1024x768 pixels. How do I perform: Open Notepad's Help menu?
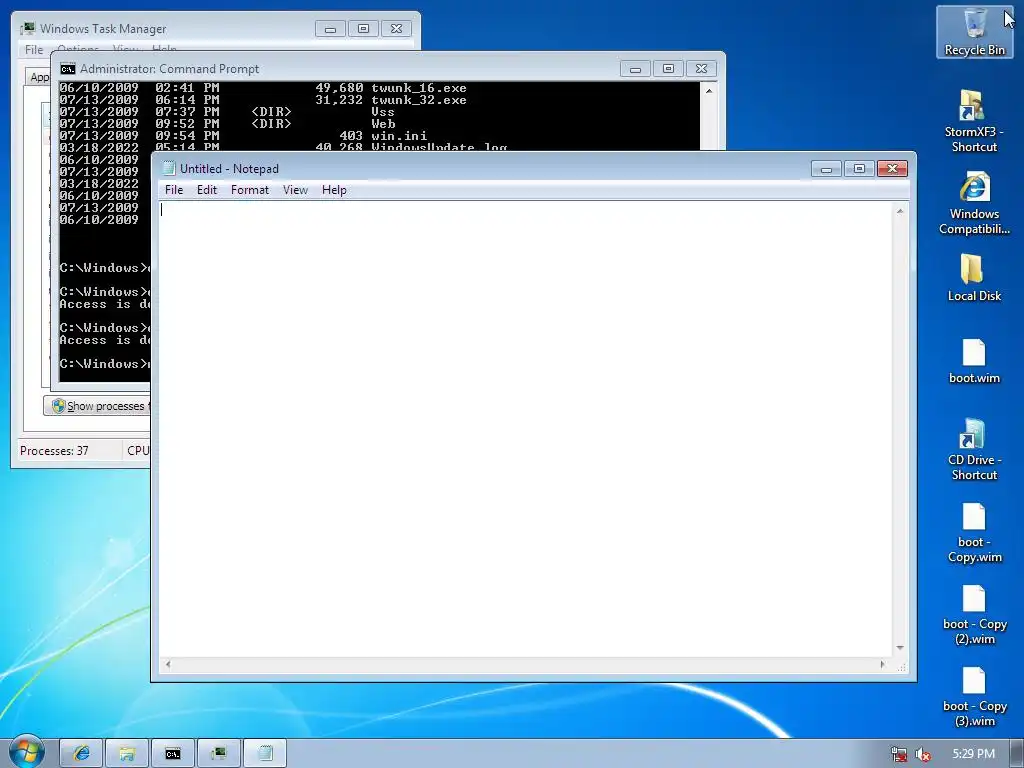pyautogui.click(x=334, y=190)
